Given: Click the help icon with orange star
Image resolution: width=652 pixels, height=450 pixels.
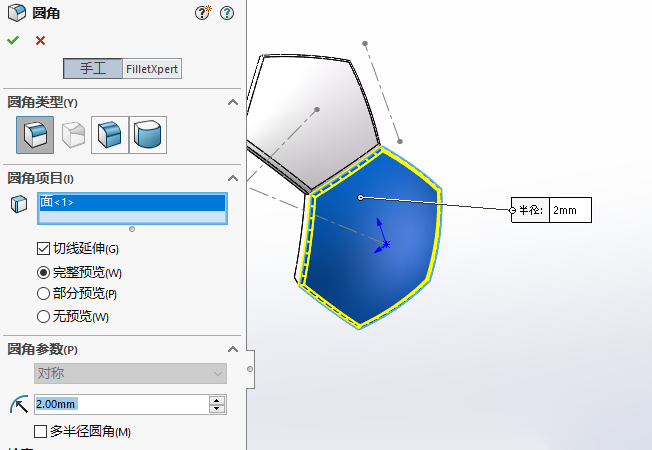Looking at the screenshot, I should (x=204, y=13).
